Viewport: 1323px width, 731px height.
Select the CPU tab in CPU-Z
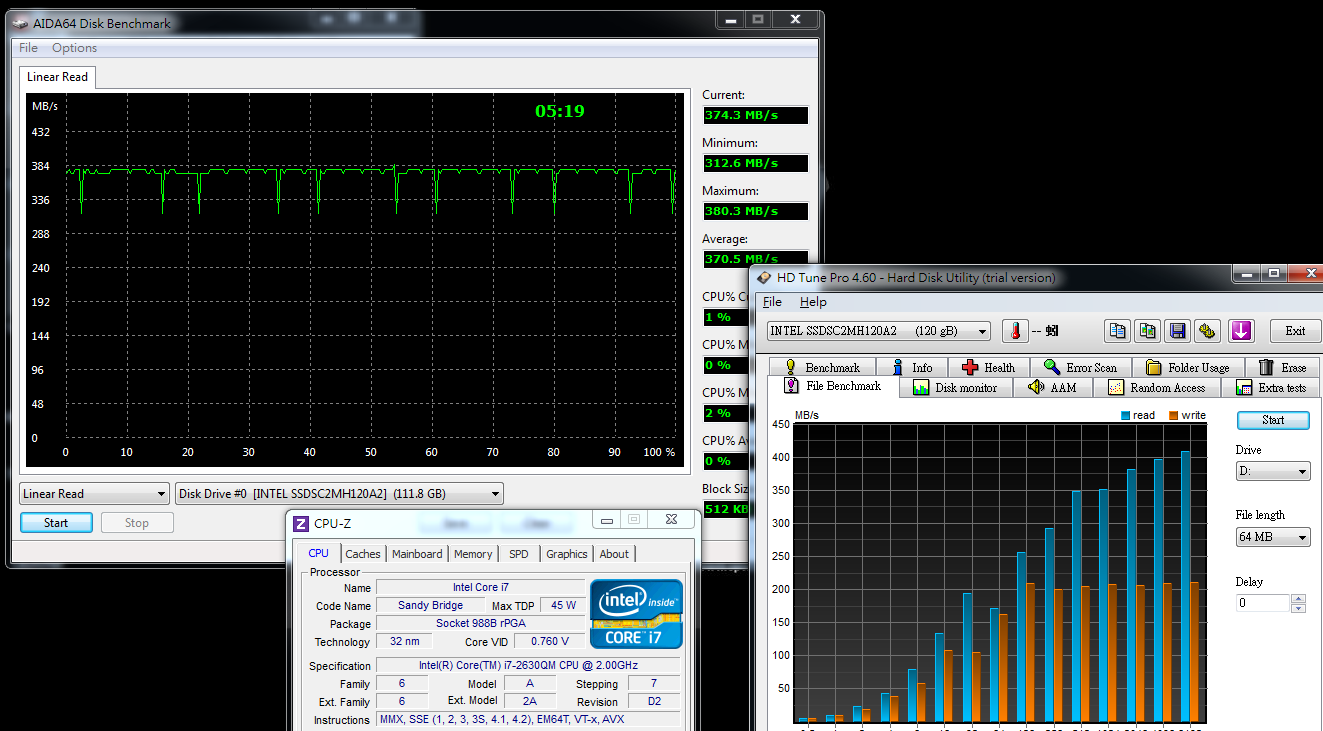[318, 553]
